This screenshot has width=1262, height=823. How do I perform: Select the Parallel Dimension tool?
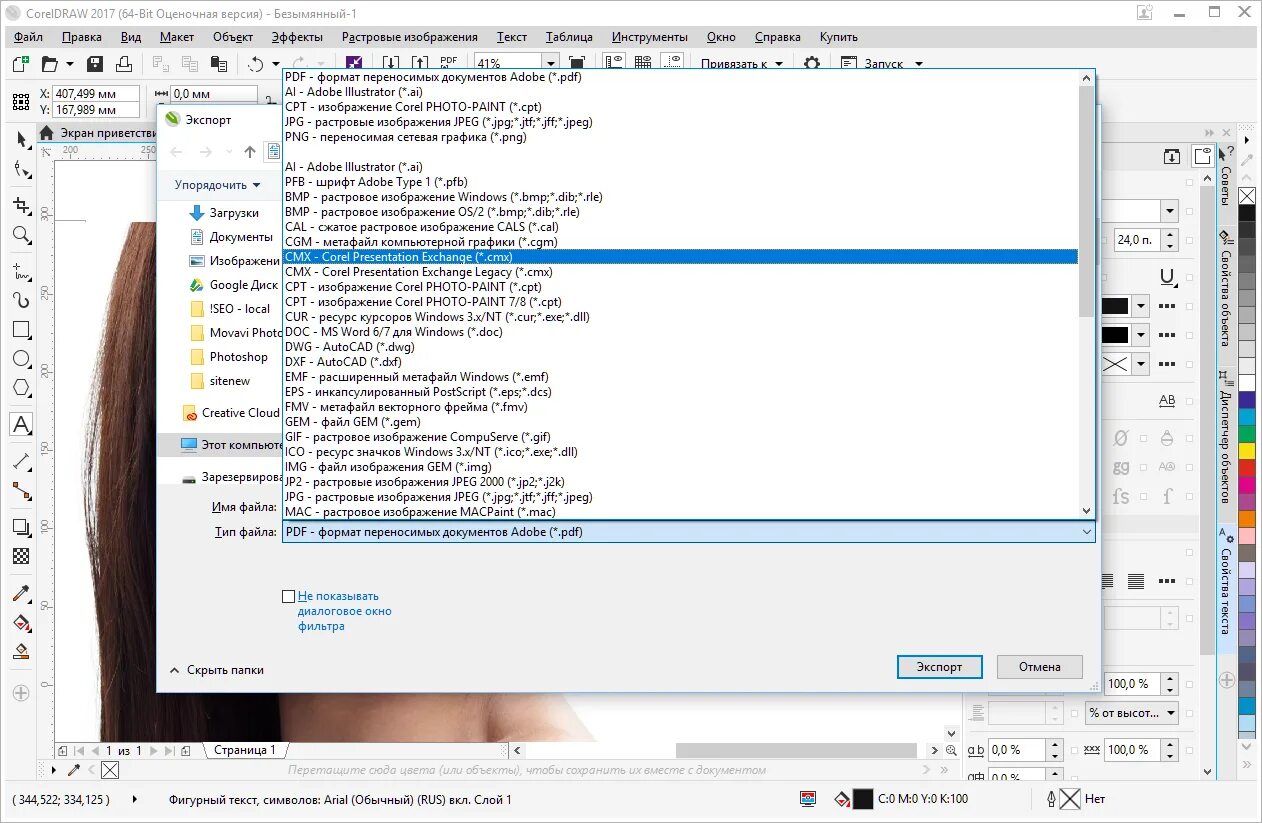click(x=20, y=461)
